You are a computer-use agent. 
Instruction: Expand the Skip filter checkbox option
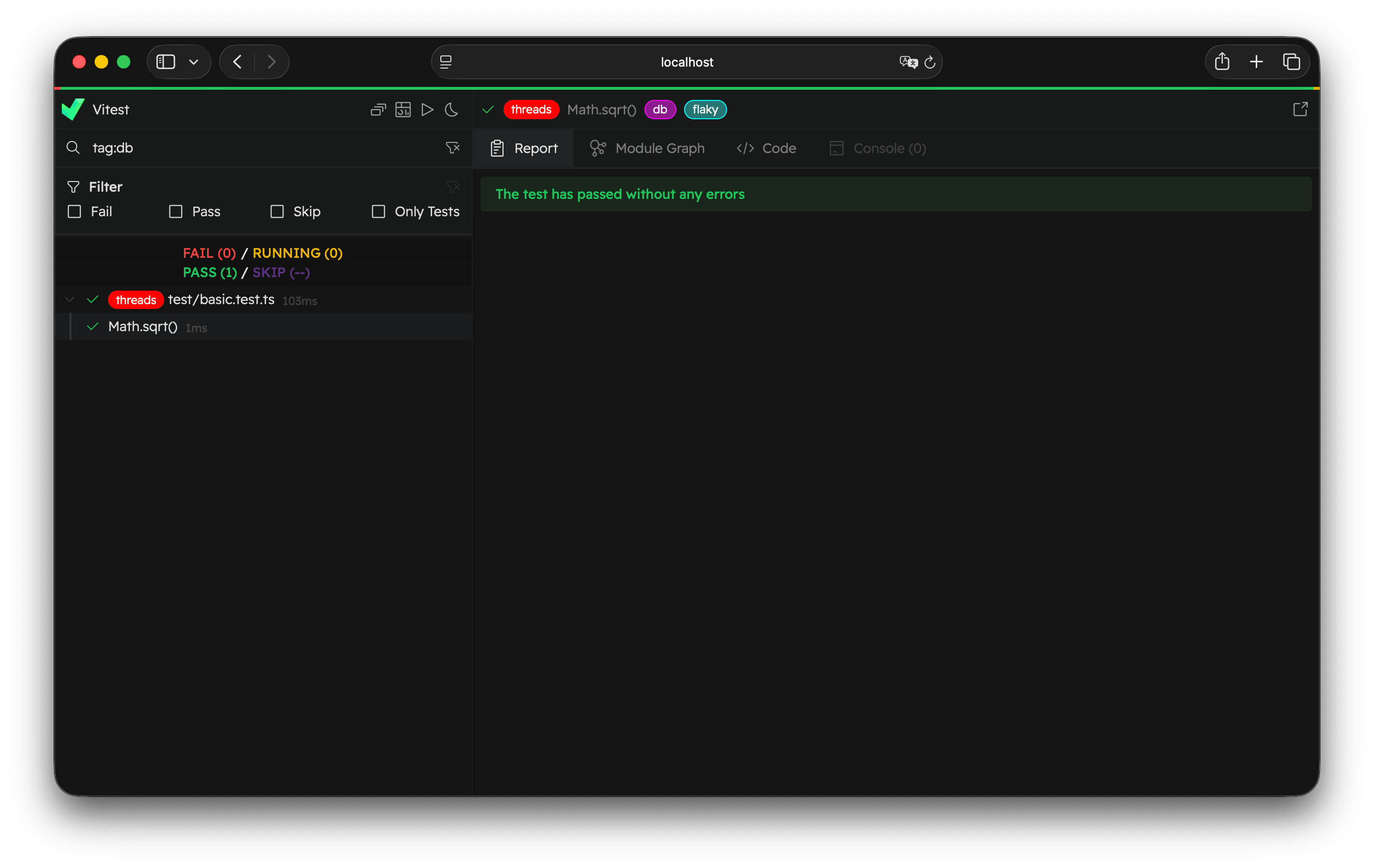point(277,211)
